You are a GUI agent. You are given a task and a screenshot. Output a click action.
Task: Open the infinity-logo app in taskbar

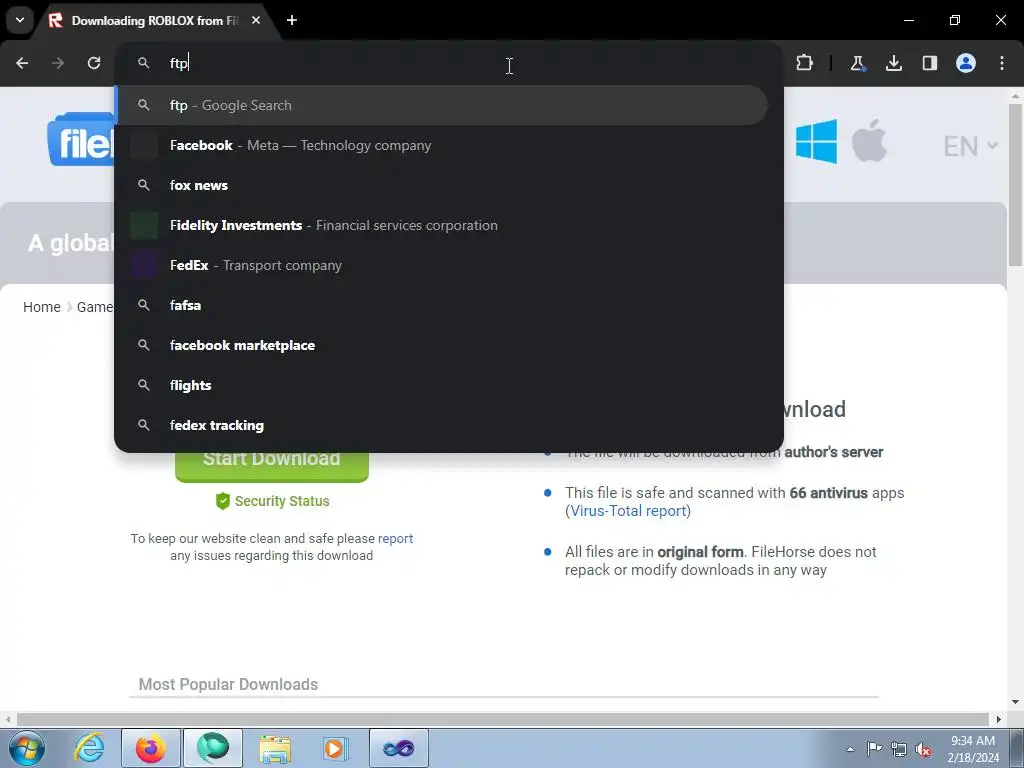pyautogui.click(x=399, y=748)
